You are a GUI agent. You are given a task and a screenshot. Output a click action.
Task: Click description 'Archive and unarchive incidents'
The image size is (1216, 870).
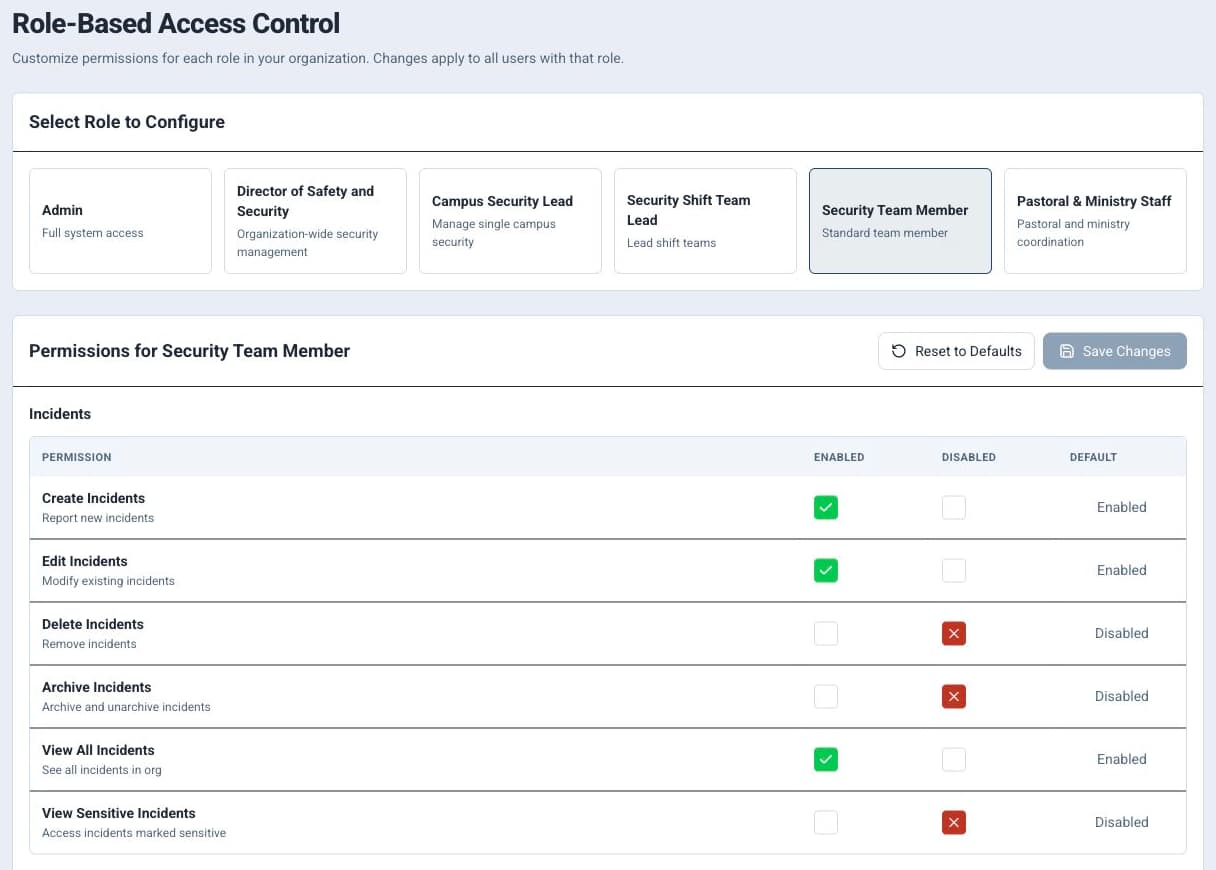(126, 707)
